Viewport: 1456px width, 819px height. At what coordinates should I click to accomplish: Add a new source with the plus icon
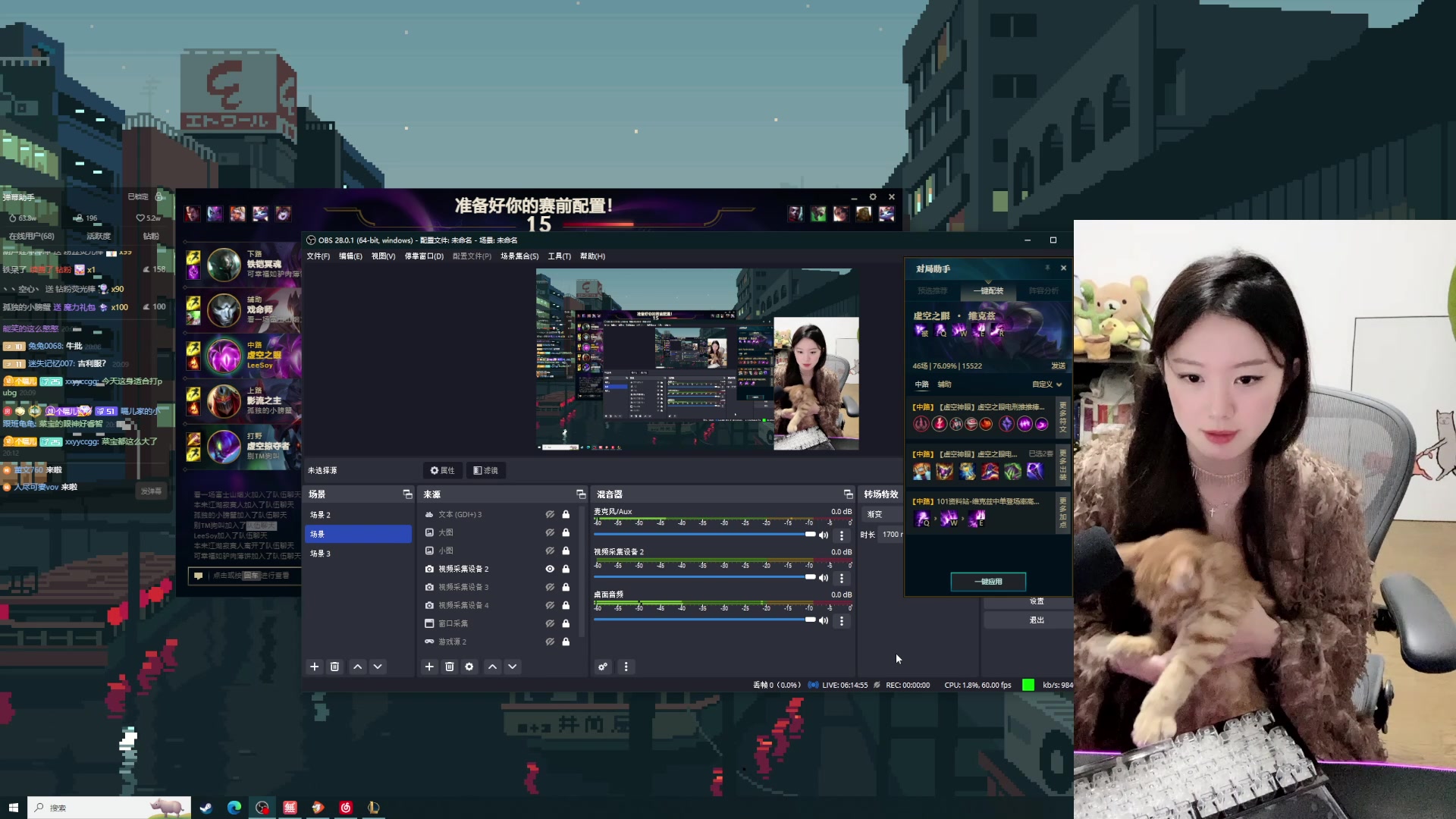429,667
